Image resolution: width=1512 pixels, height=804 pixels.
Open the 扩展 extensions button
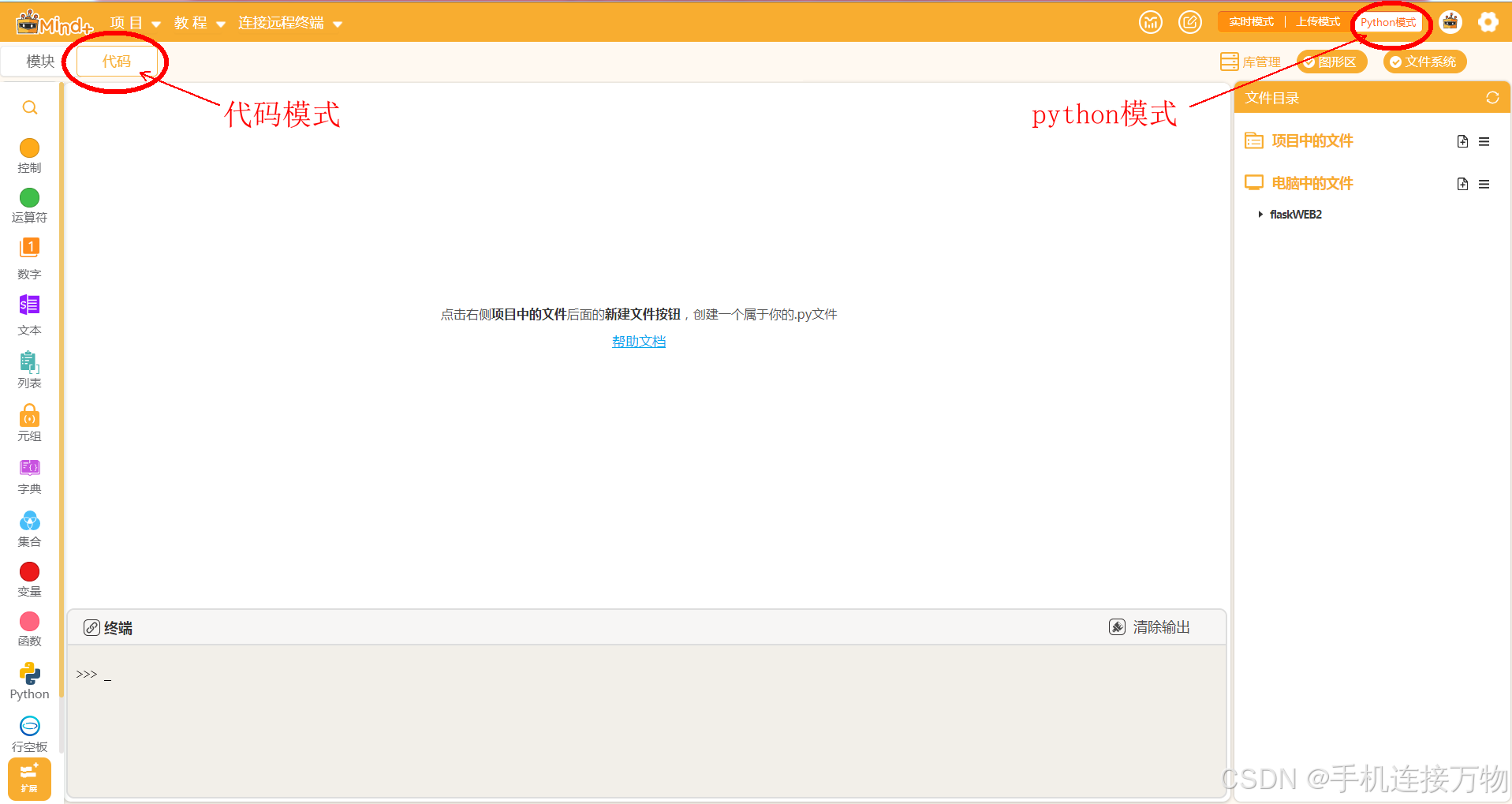click(x=29, y=779)
